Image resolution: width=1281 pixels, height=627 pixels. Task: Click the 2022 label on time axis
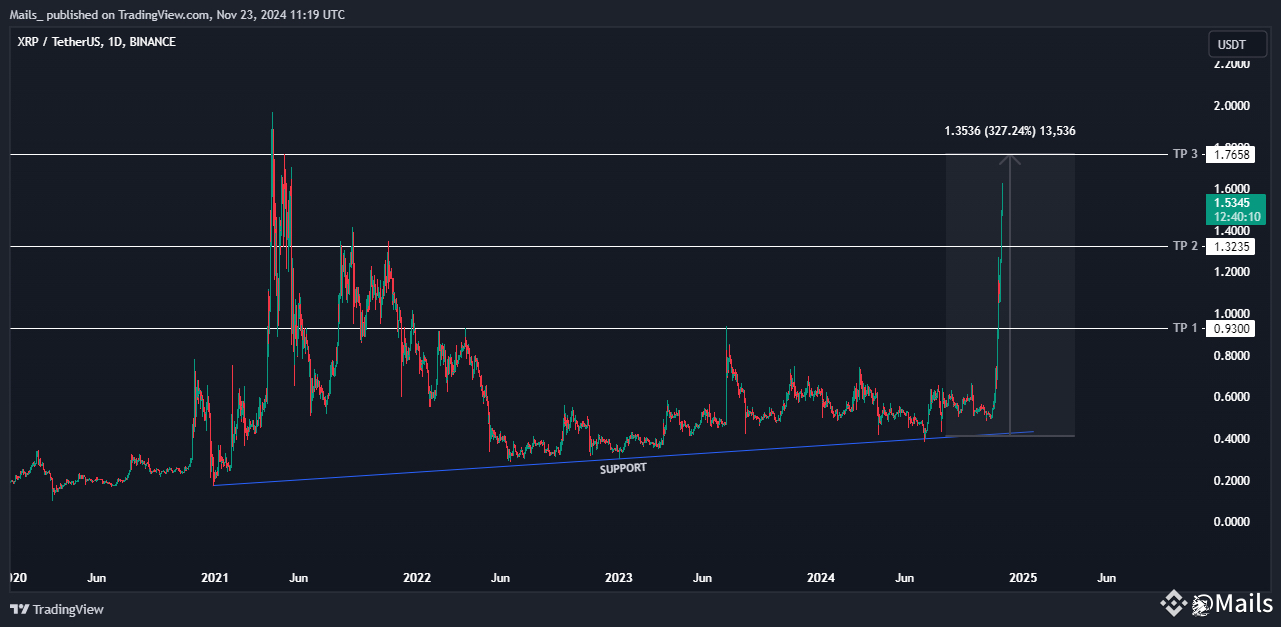click(x=417, y=578)
